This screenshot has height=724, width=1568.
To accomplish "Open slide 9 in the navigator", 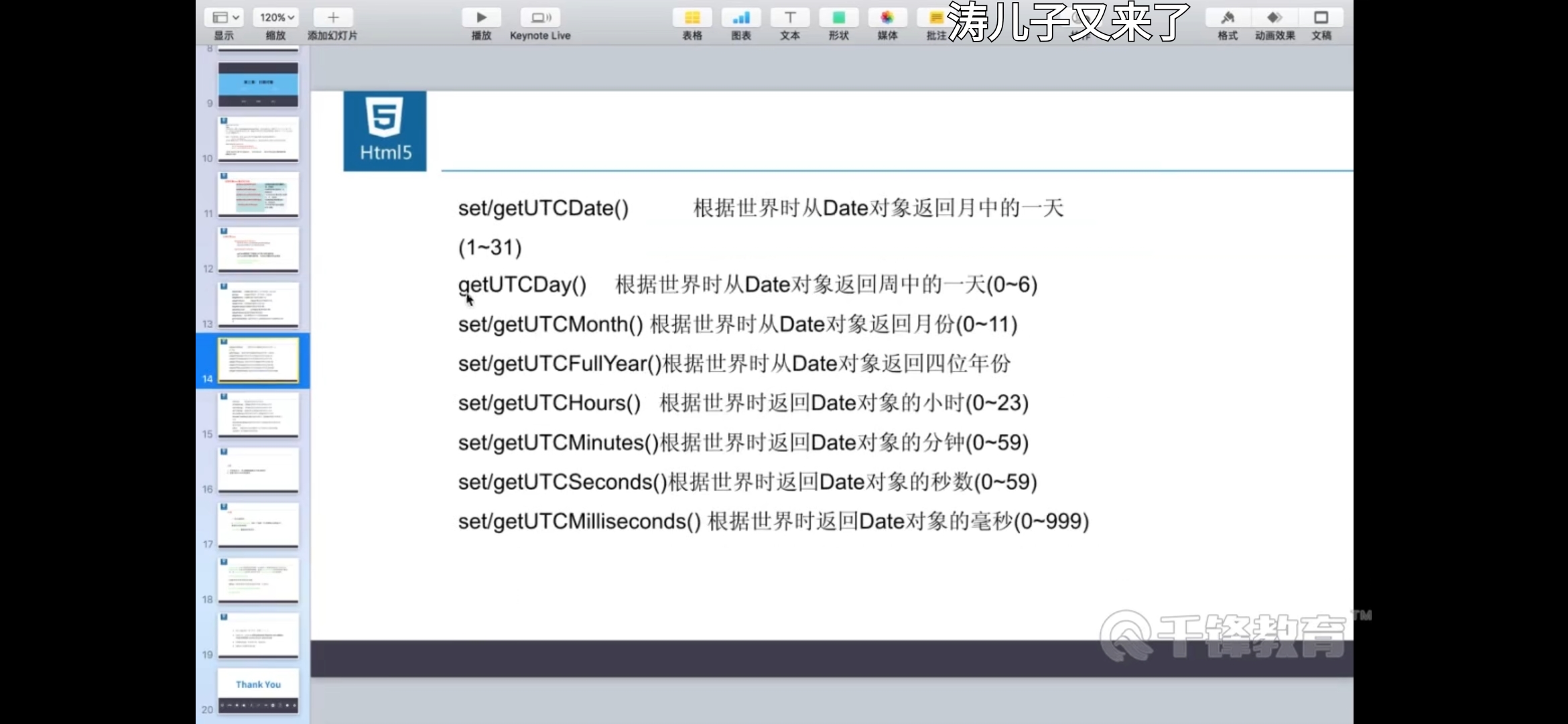I will 258,84.
